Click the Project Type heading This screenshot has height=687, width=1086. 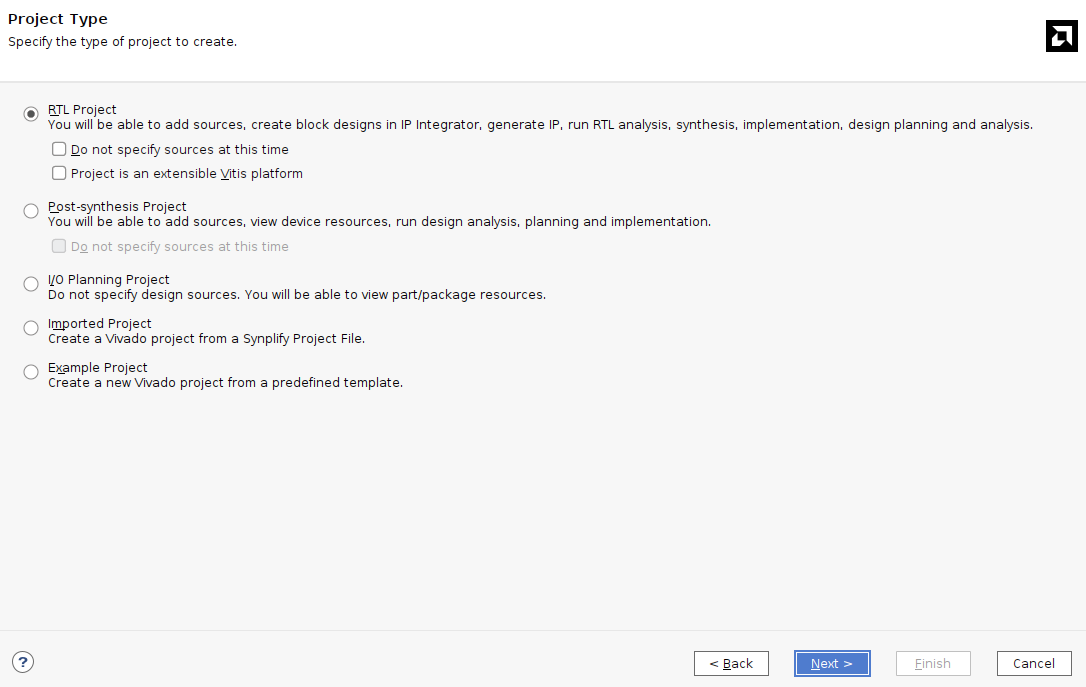pyautogui.click(x=58, y=19)
